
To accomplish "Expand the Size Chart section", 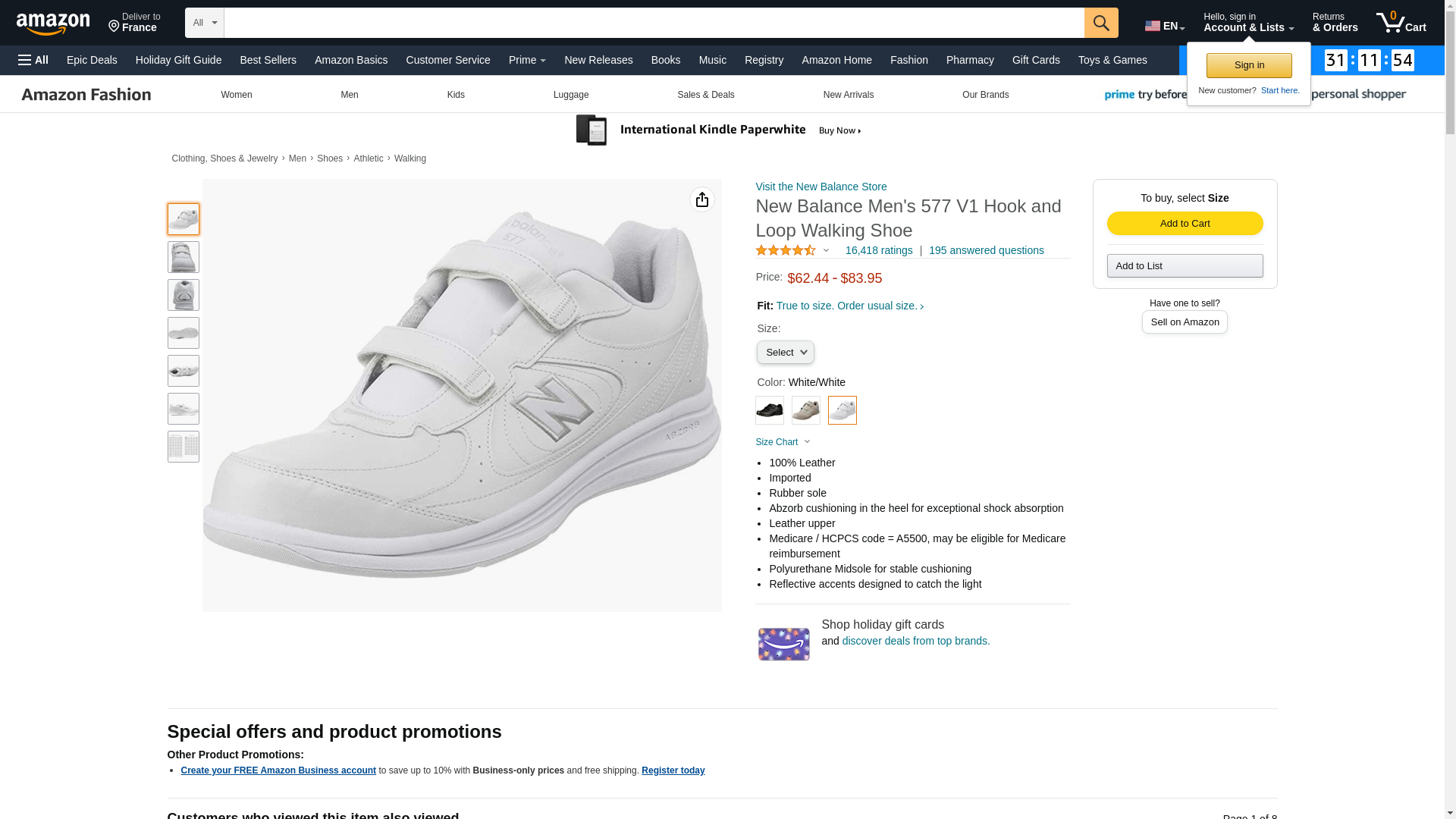I will [x=783, y=442].
